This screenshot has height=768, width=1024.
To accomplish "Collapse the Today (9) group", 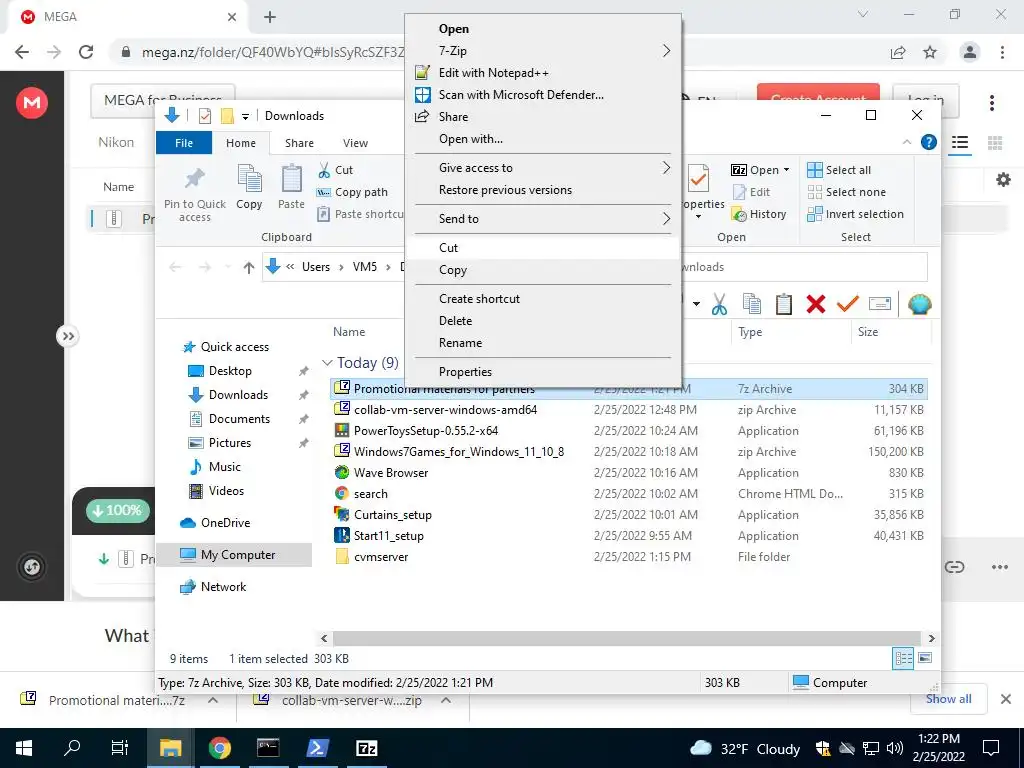I will [x=327, y=363].
